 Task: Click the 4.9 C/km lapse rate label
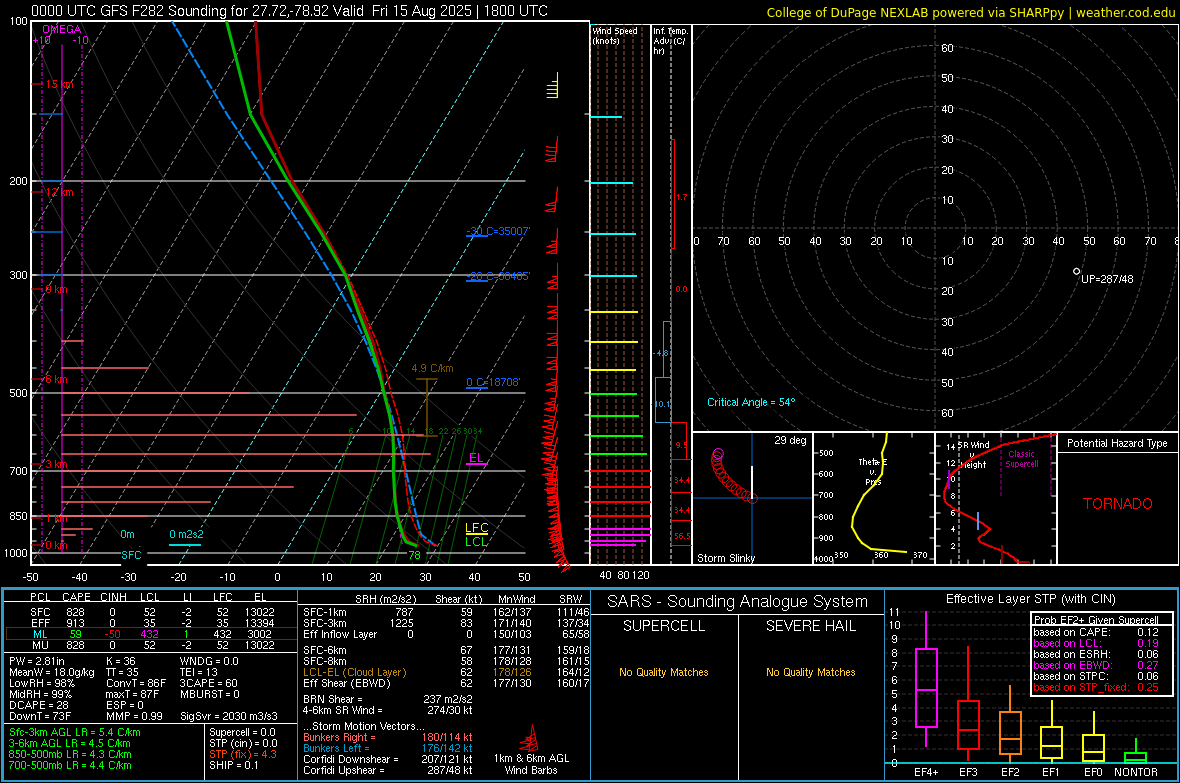click(x=433, y=368)
